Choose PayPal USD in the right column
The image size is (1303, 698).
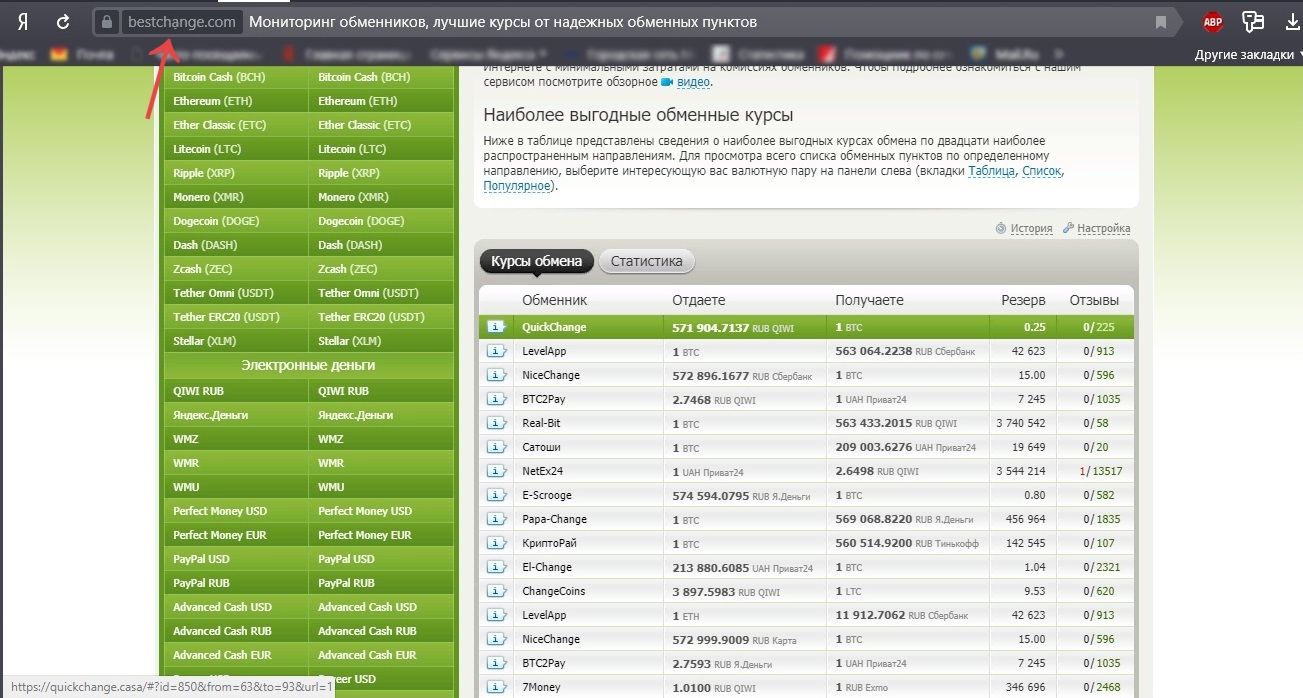pyautogui.click(x=346, y=559)
